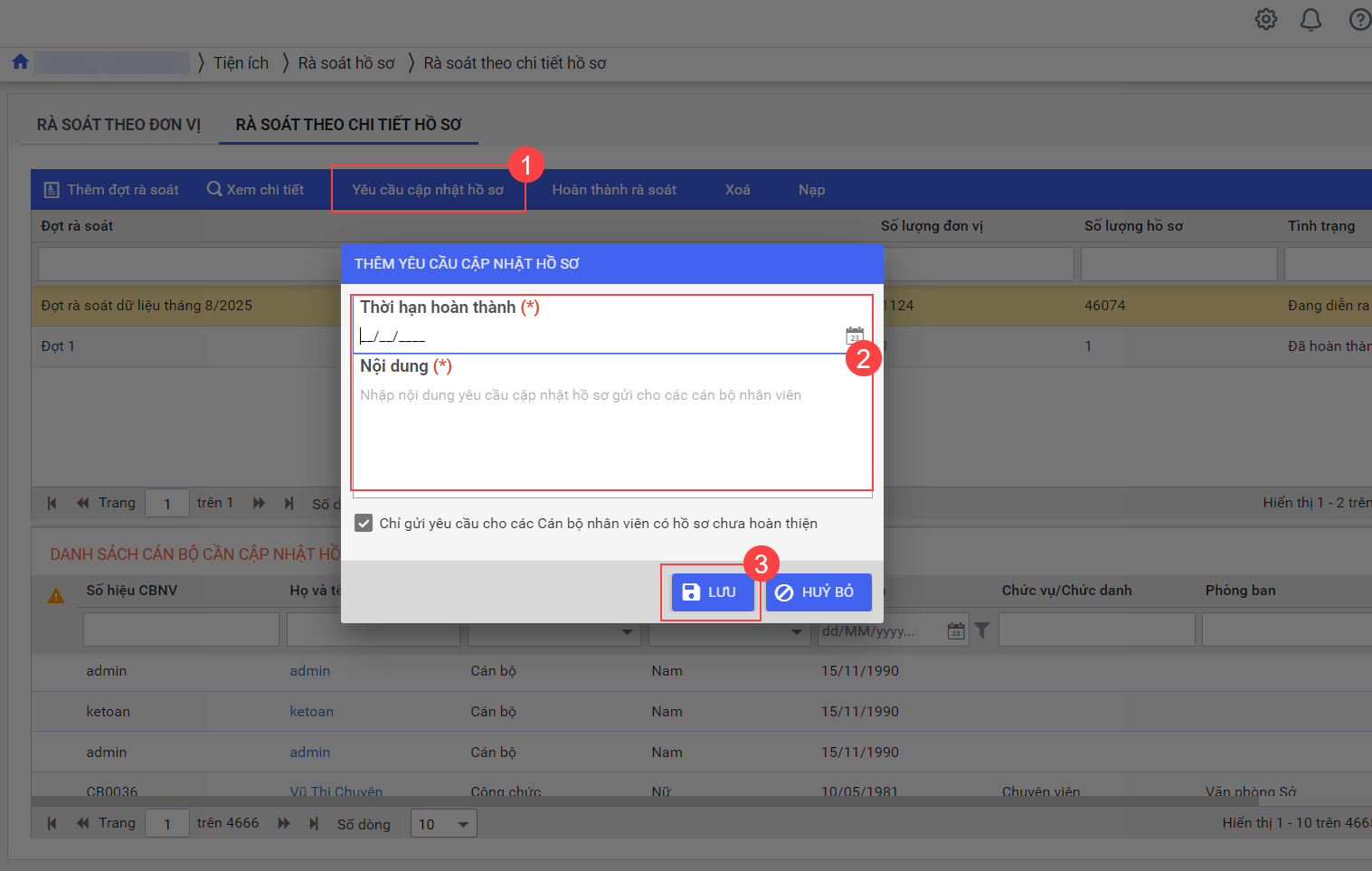Switch to Rà soát theo đơn vị tab

(x=118, y=125)
